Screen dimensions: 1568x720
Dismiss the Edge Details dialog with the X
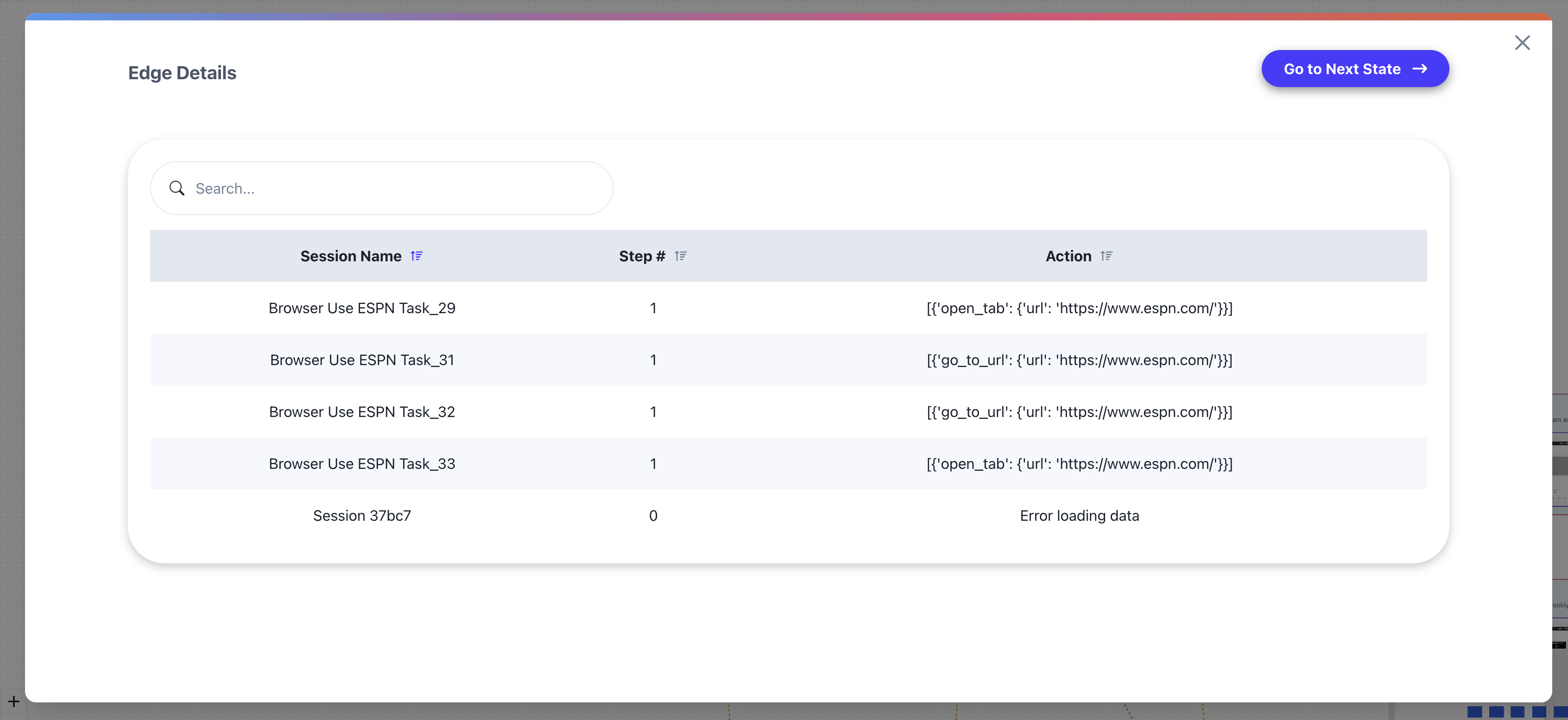pyautogui.click(x=1523, y=43)
